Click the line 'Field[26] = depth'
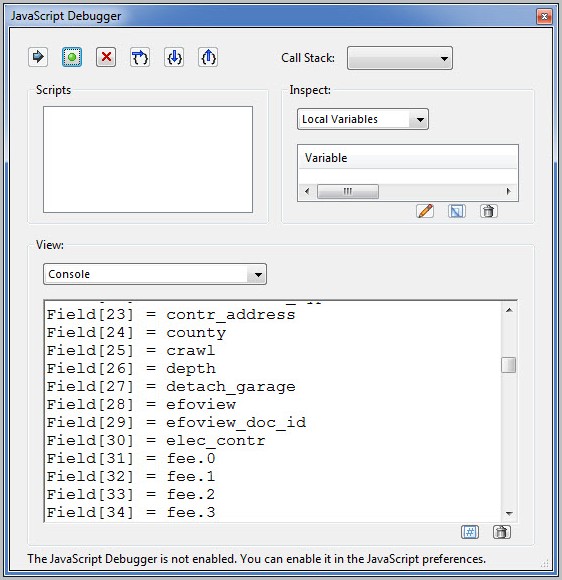Screen dimensions: 562x580 (x=131, y=368)
